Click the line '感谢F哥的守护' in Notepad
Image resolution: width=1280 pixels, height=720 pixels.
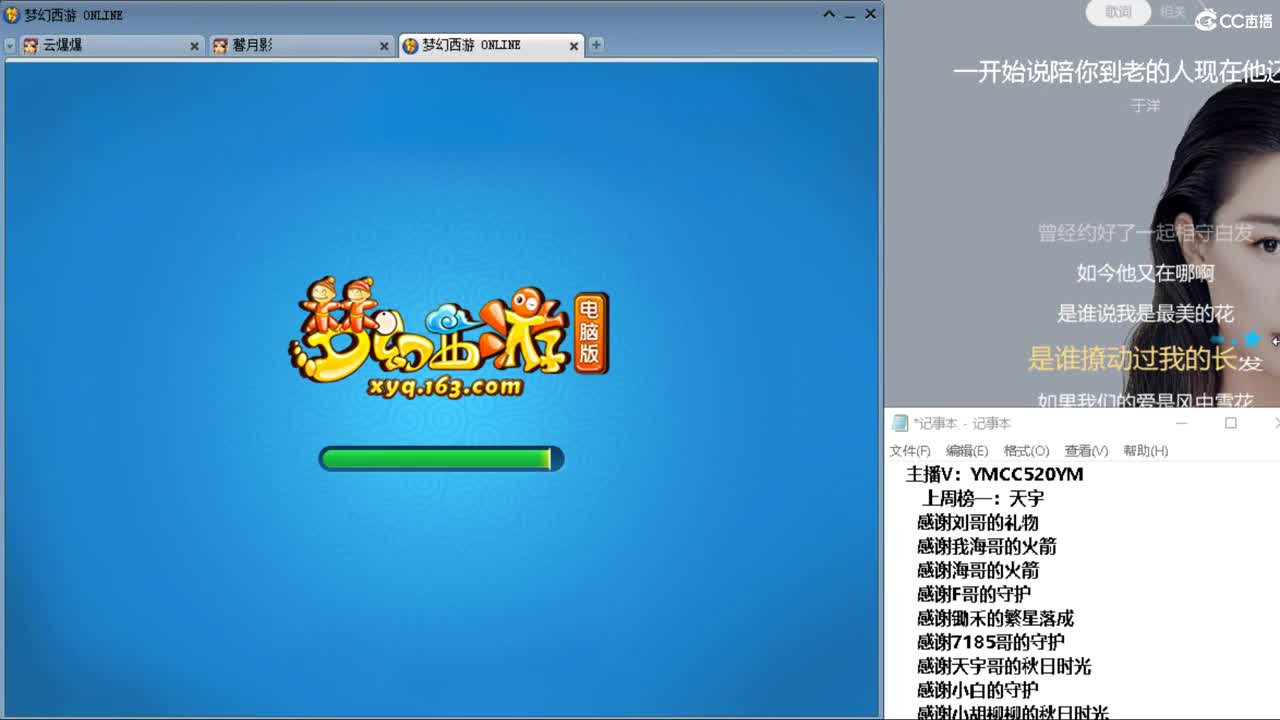[x=974, y=594]
